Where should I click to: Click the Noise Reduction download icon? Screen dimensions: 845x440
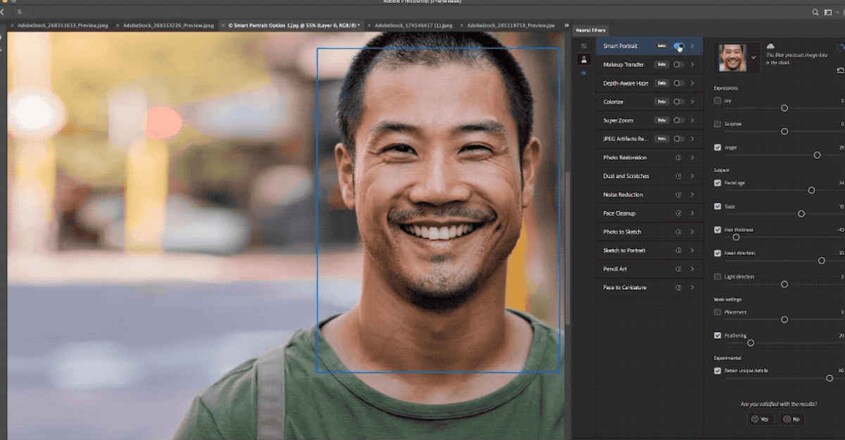pos(678,195)
